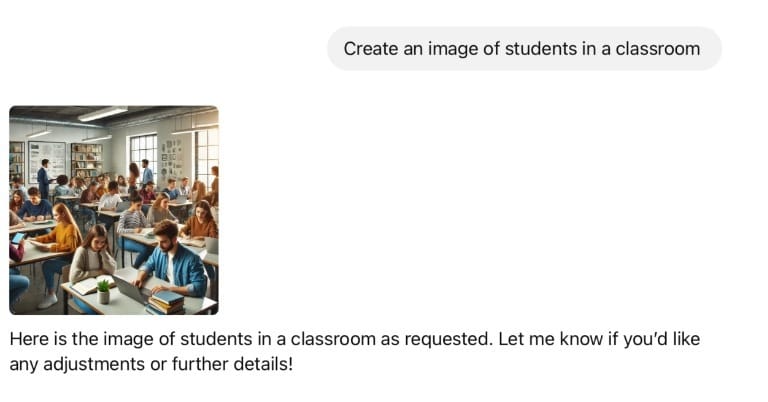
Task: Click 'Here is the image' response text
Action: pyautogui.click(x=75, y=339)
